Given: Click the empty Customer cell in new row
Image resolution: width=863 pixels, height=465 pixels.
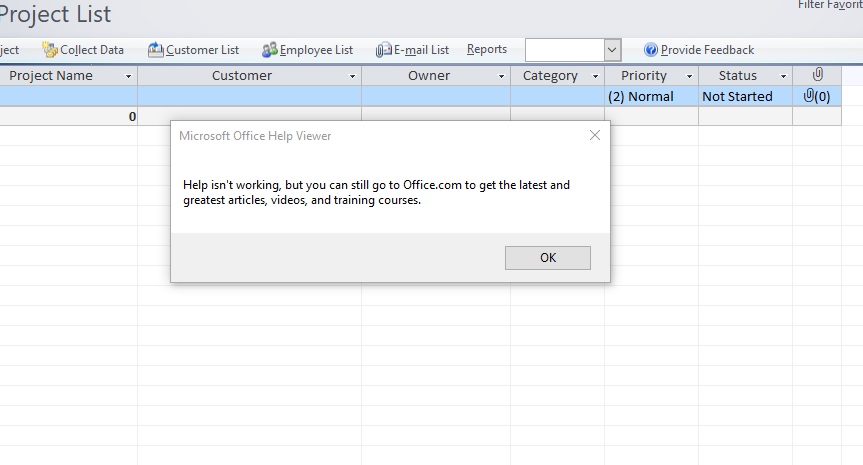Looking at the screenshot, I should click(x=249, y=96).
